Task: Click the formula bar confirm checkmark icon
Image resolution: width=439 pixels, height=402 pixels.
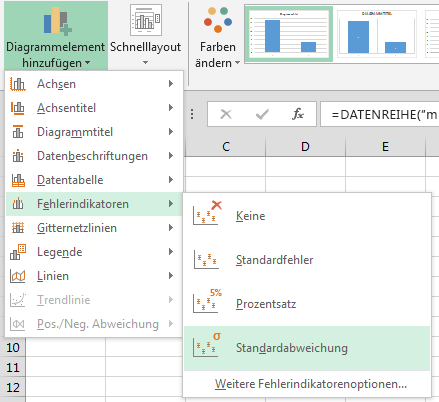Action: point(262,114)
